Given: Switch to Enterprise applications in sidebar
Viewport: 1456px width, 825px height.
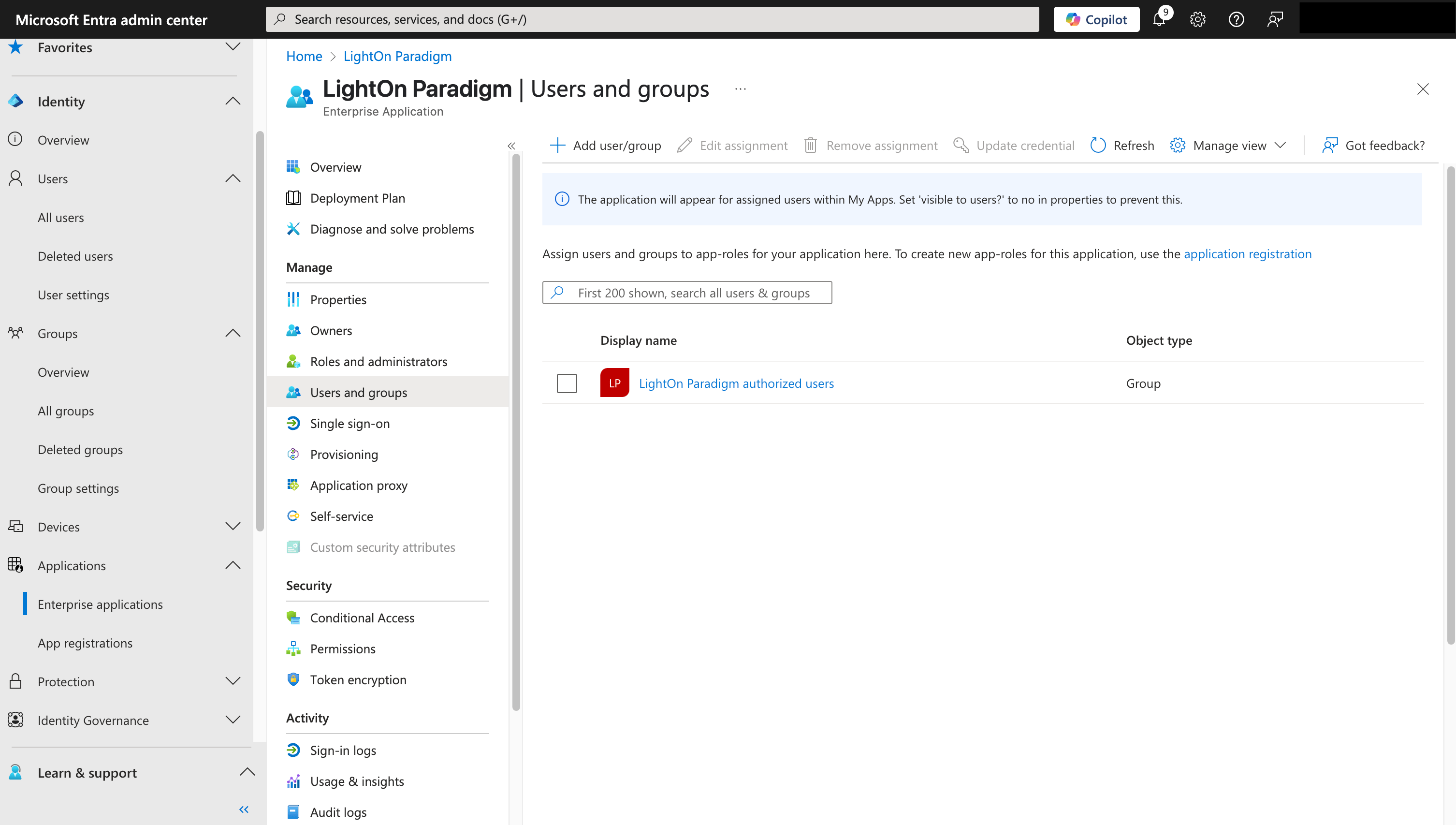Looking at the screenshot, I should pyautogui.click(x=100, y=604).
